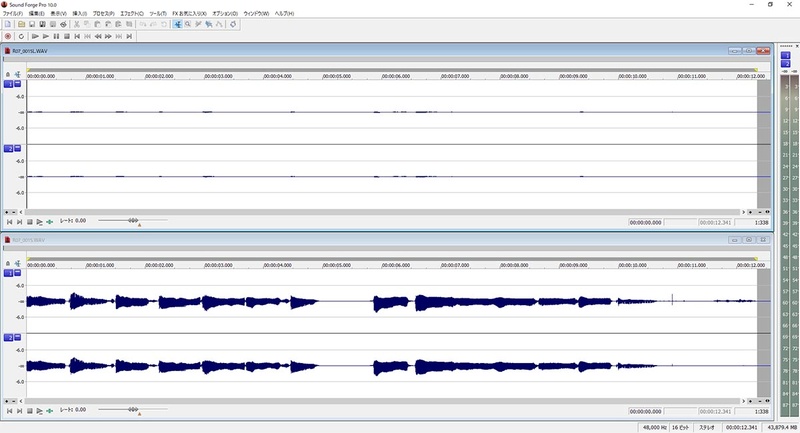Image resolution: width=800 pixels, height=433 pixels.
Task: Click the green Play Normal icon in the lower window
Action: pyautogui.click(x=49, y=411)
